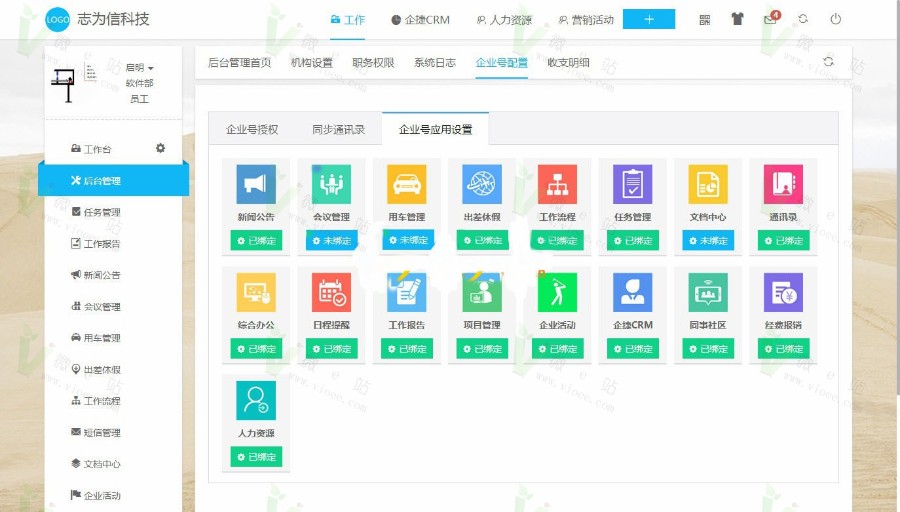Click 未绑定 button under 文档中心
Screen dimensions: 900x512
pyautogui.click(x=708, y=241)
